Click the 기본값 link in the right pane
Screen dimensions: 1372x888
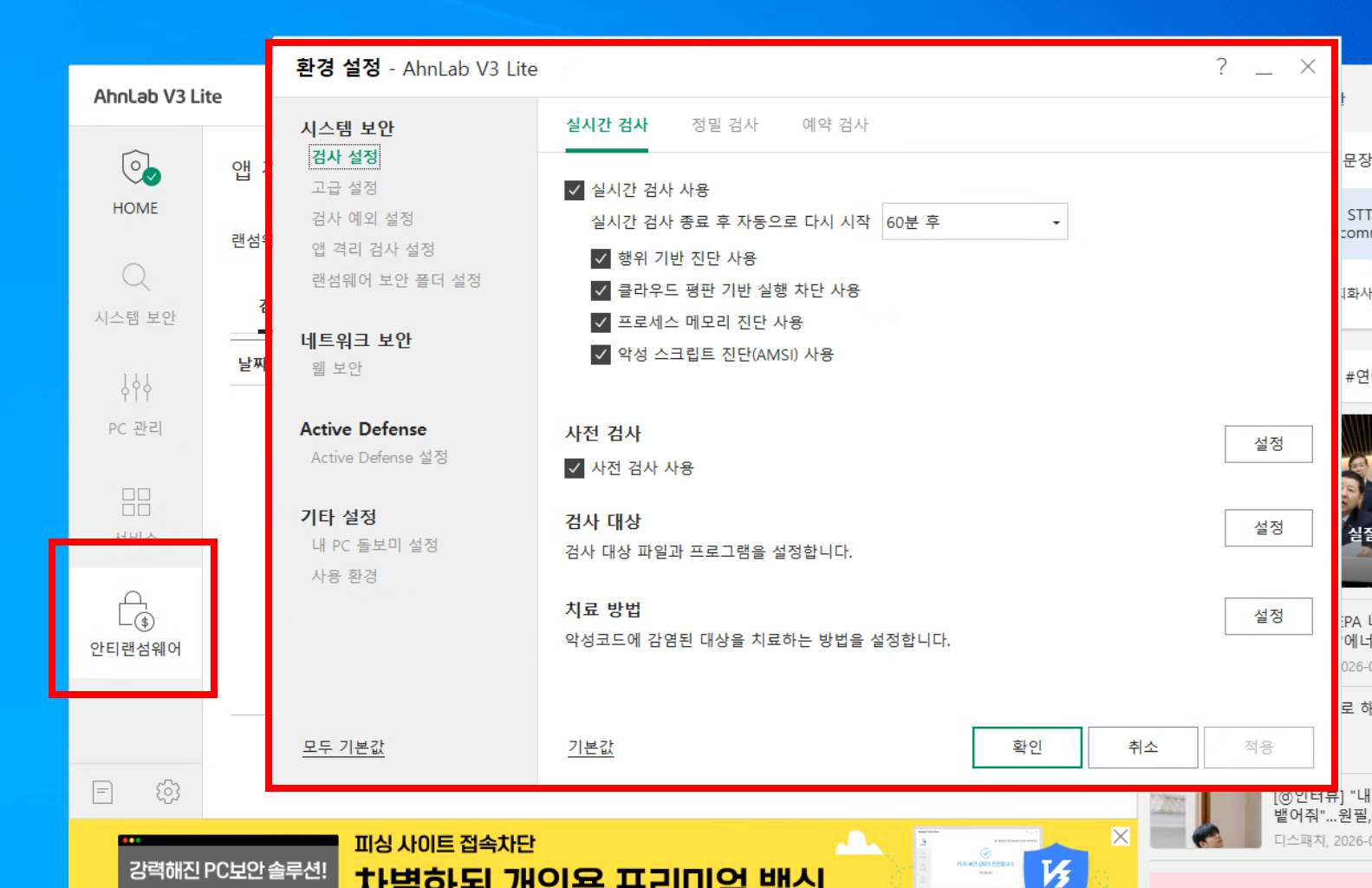[x=591, y=748]
